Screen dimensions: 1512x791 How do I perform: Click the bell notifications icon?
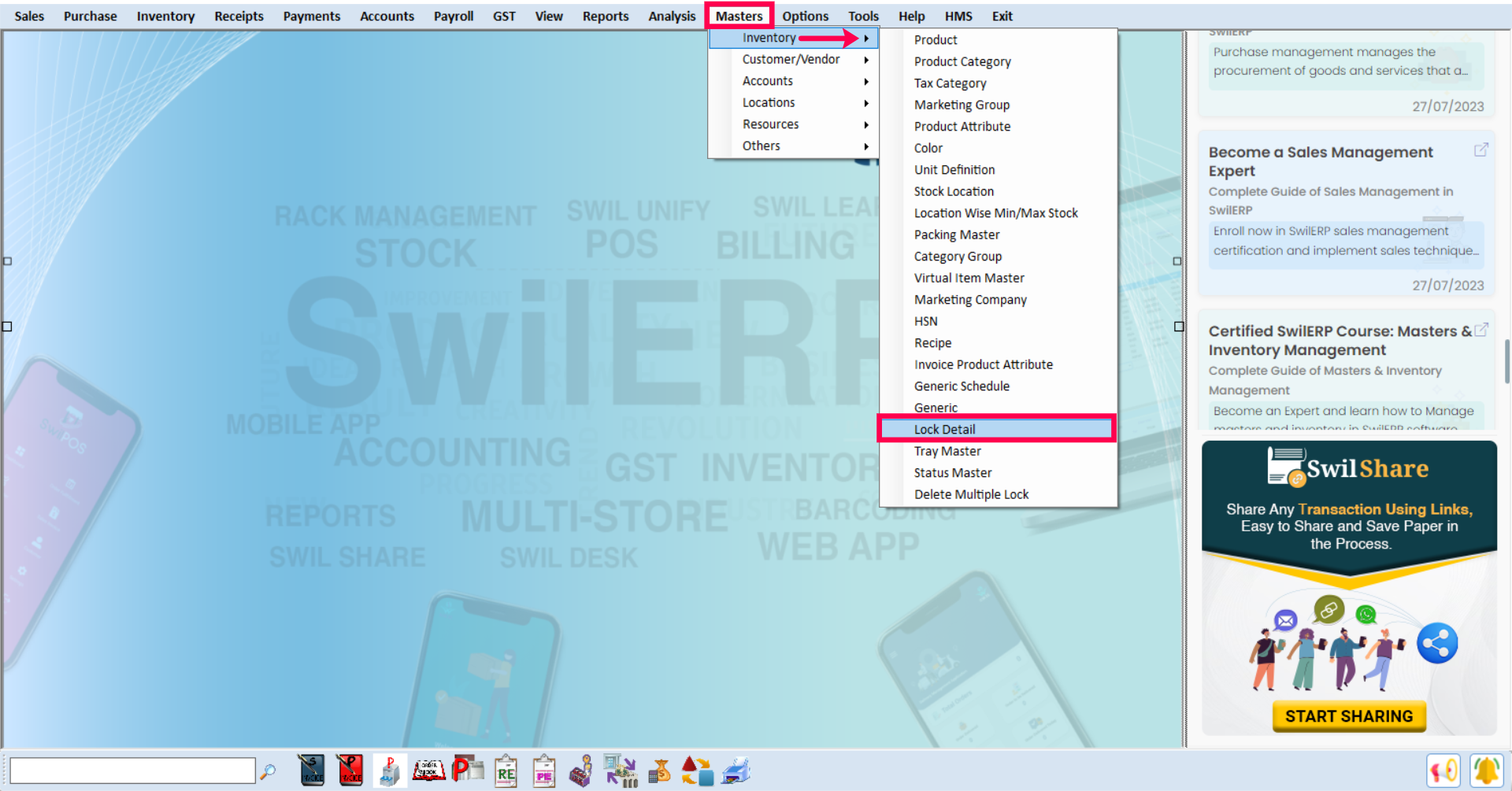(1485, 771)
